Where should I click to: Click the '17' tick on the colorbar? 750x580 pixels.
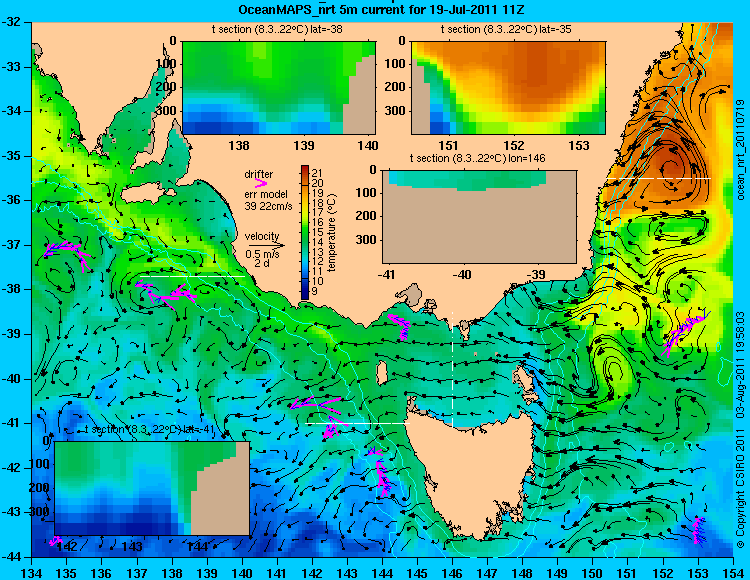click(x=317, y=214)
